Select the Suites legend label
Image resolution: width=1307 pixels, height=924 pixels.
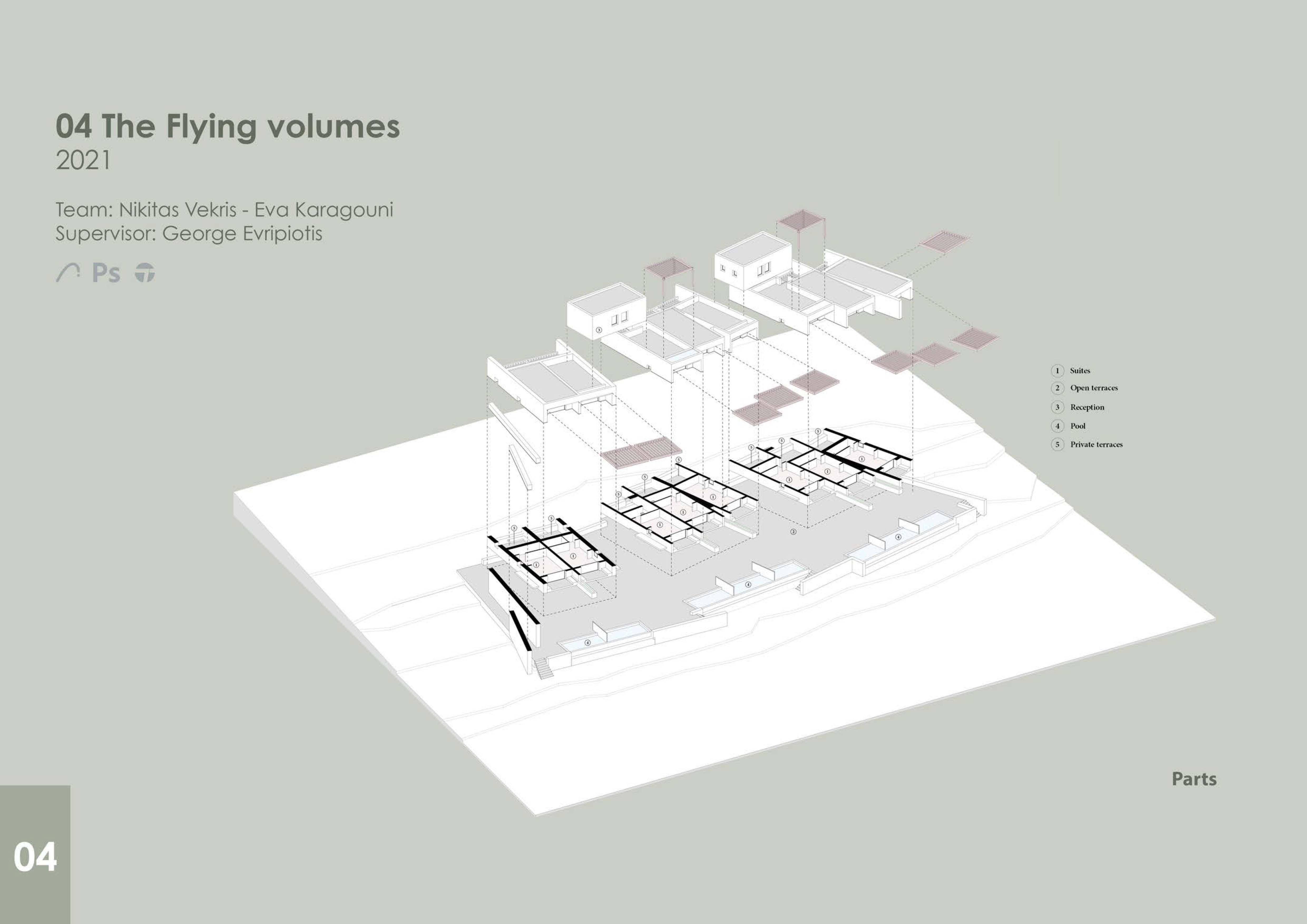coord(1080,371)
